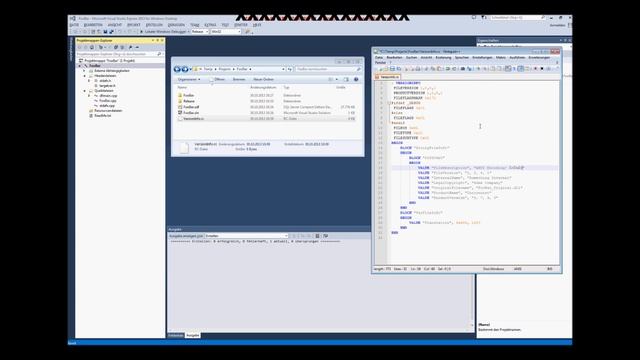This screenshot has width=640, height=360.
Task: Open the Kodierung menu in Notepad++
Action: (443, 58)
